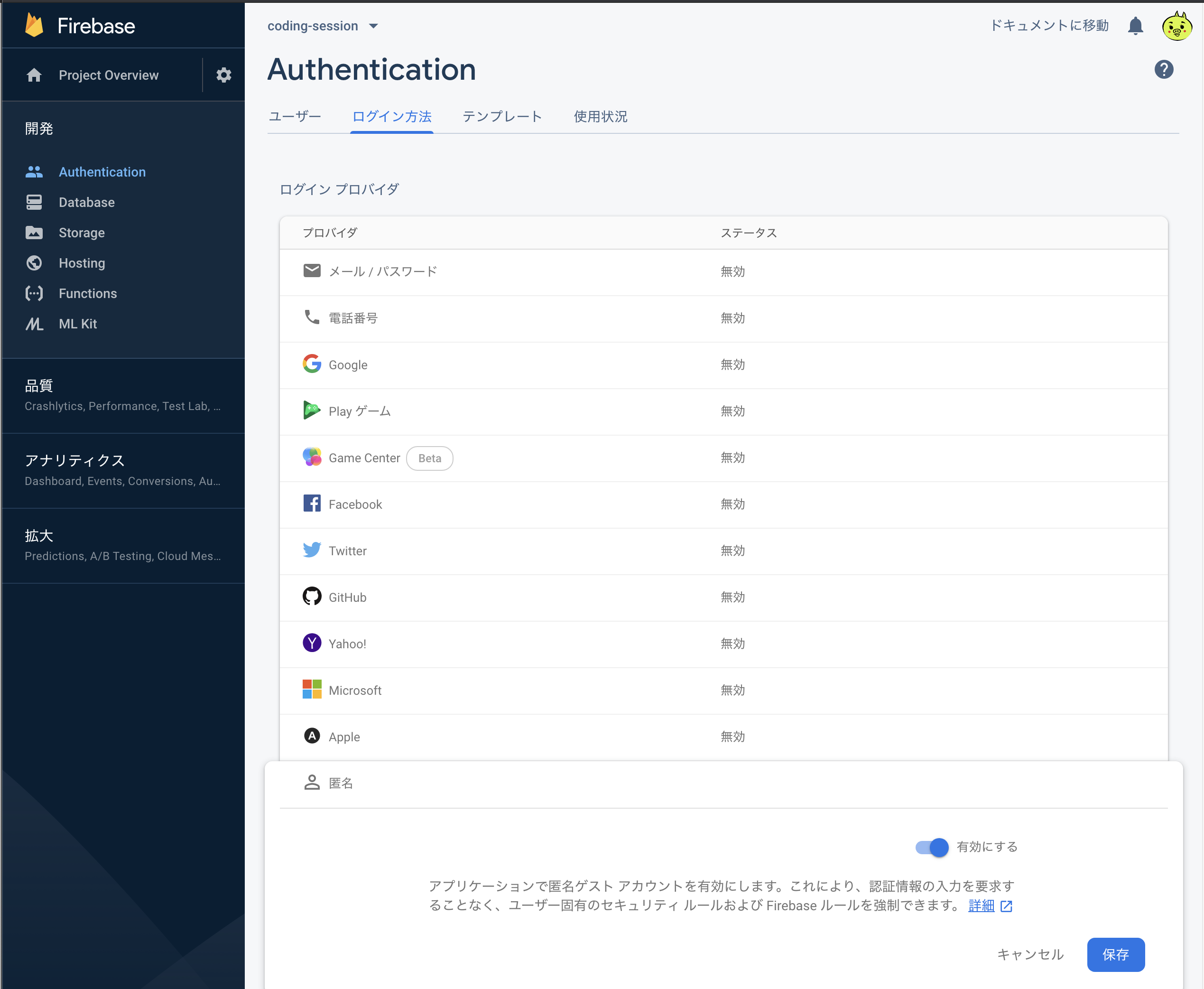Image resolution: width=1204 pixels, height=989 pixels.
Task: Open Storage in the sidebar
Action: (82, 233)
